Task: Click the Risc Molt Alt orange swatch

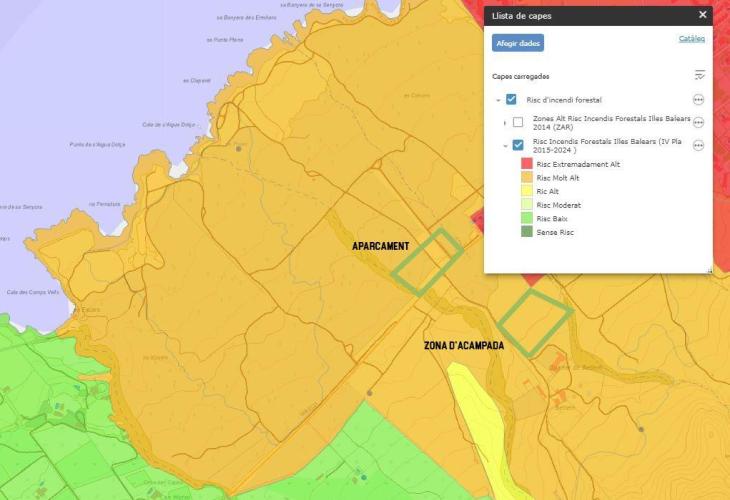Action: point(526,178)
